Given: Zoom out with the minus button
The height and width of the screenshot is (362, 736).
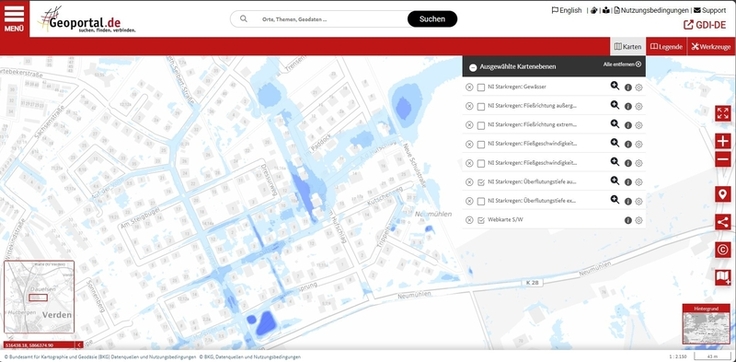Looking at the screenshot, I should pos(723,160).
